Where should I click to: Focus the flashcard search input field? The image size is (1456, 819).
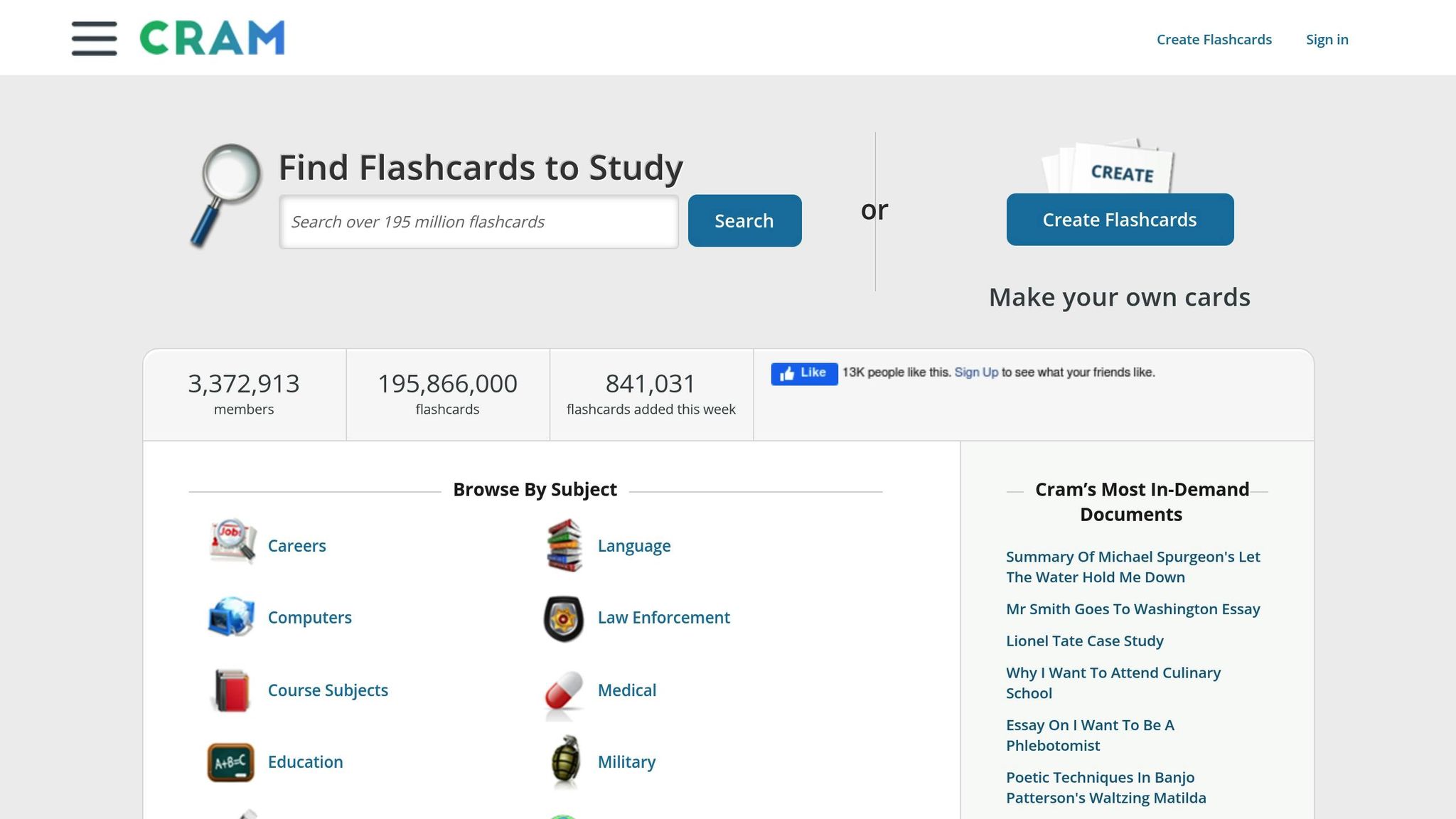(x=478, y=222)
